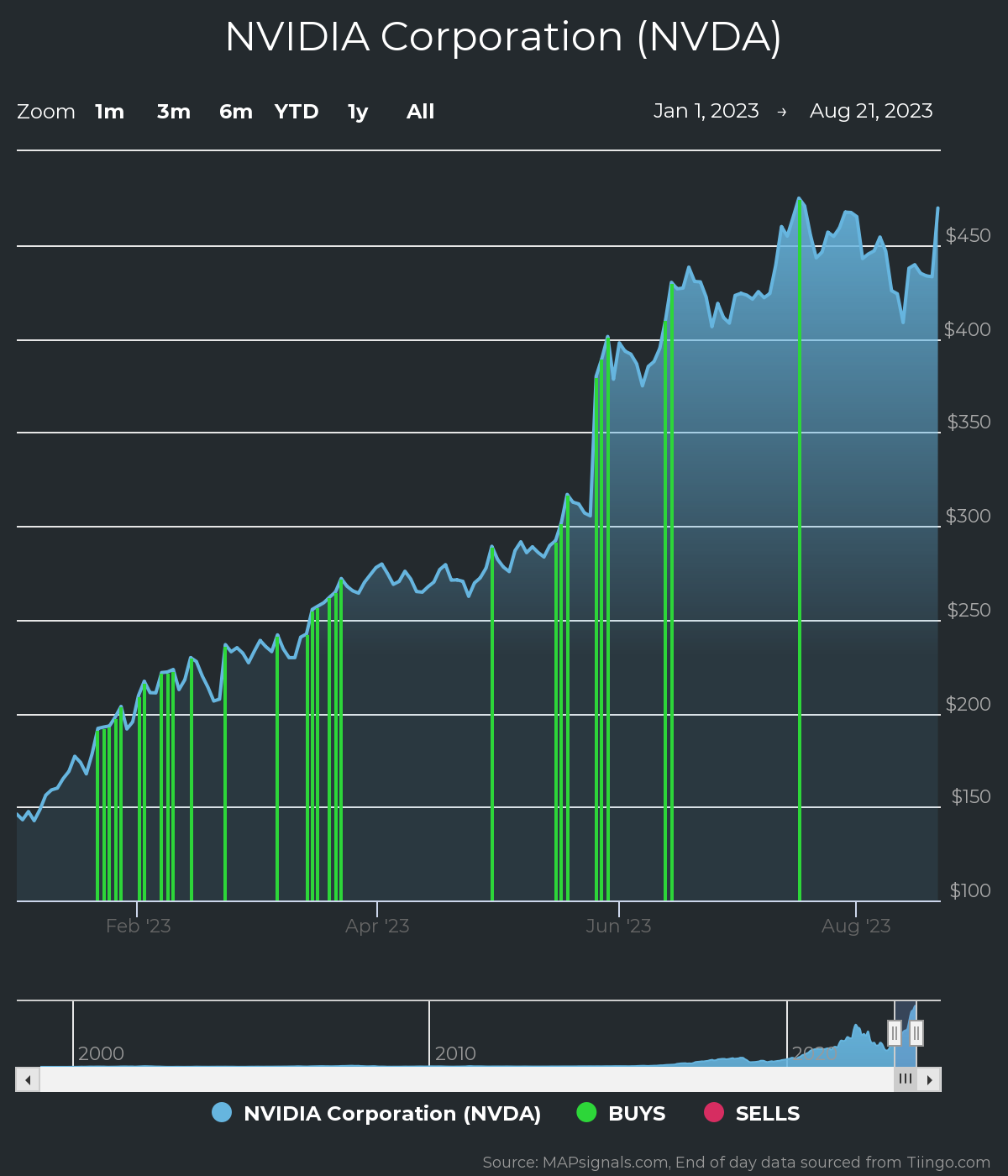The height and width of the screenshot is (1176, 1008).
Task: Click the $450 price axis label
Action: tap(969, 235)
